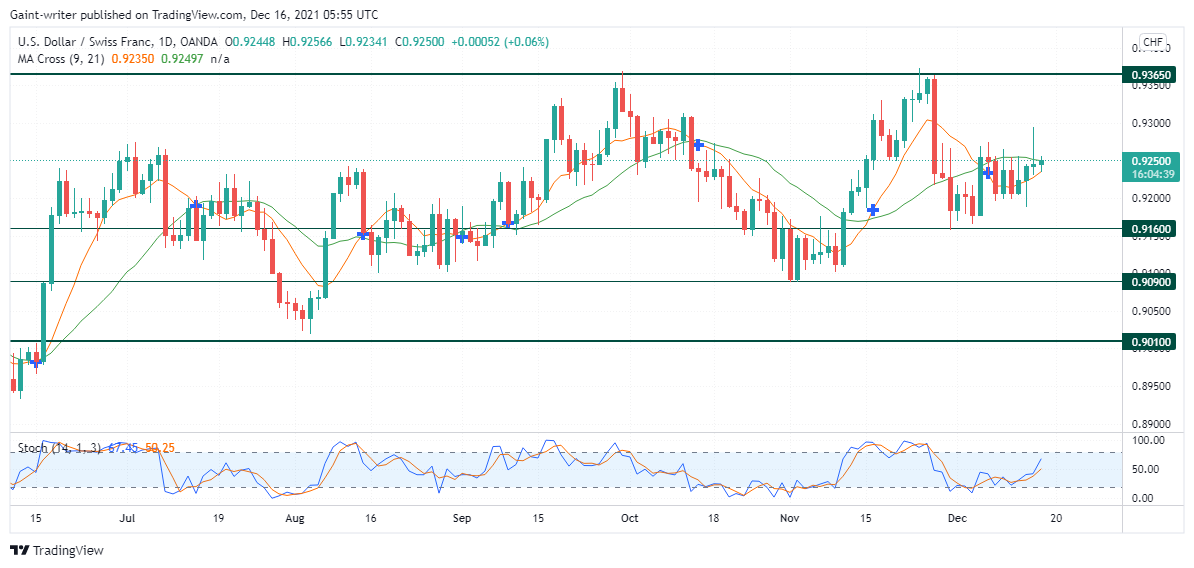The height and width of the screenshot is (568, 1194).
Task: Click the Aug label on the time axis
Action: coord(295,519)
